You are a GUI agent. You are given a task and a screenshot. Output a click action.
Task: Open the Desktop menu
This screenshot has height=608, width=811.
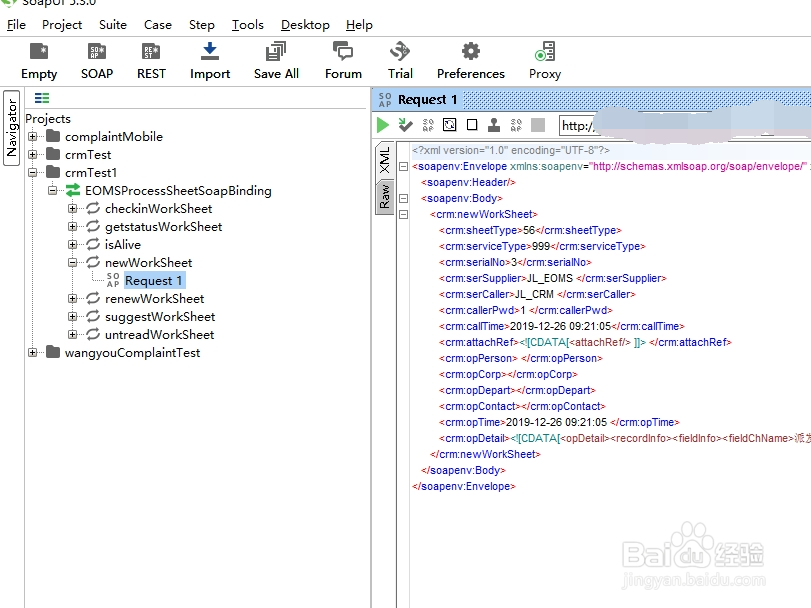pos(305,25)
